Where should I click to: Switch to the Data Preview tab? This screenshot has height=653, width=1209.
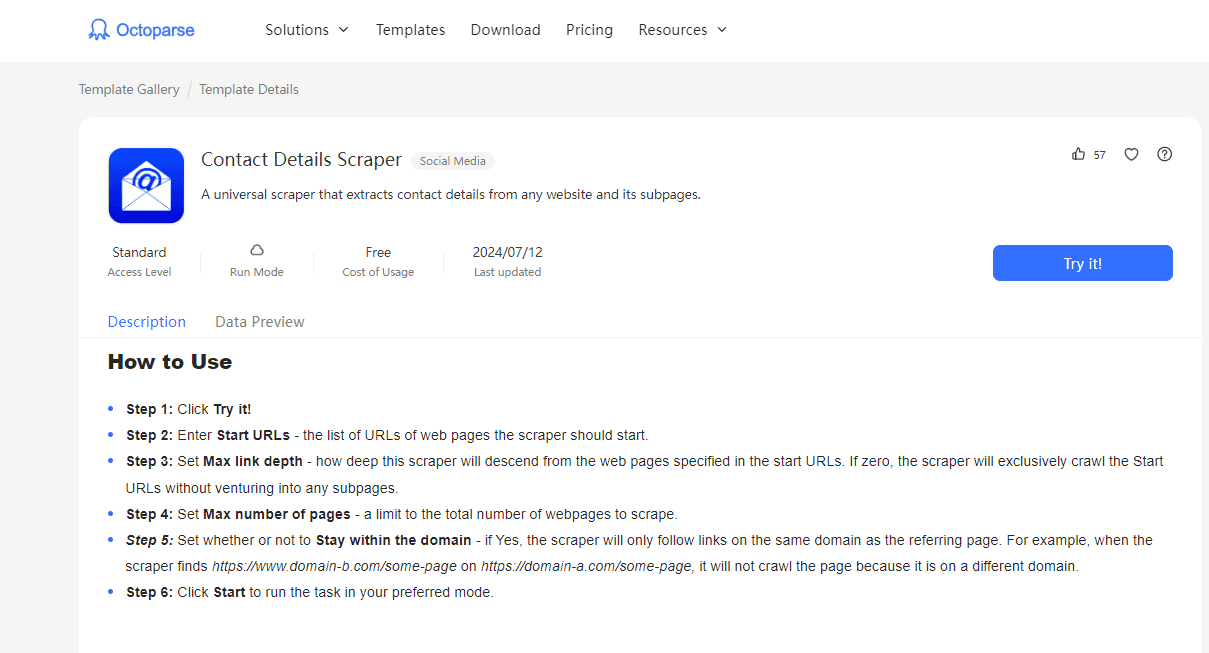click(260, 322)
